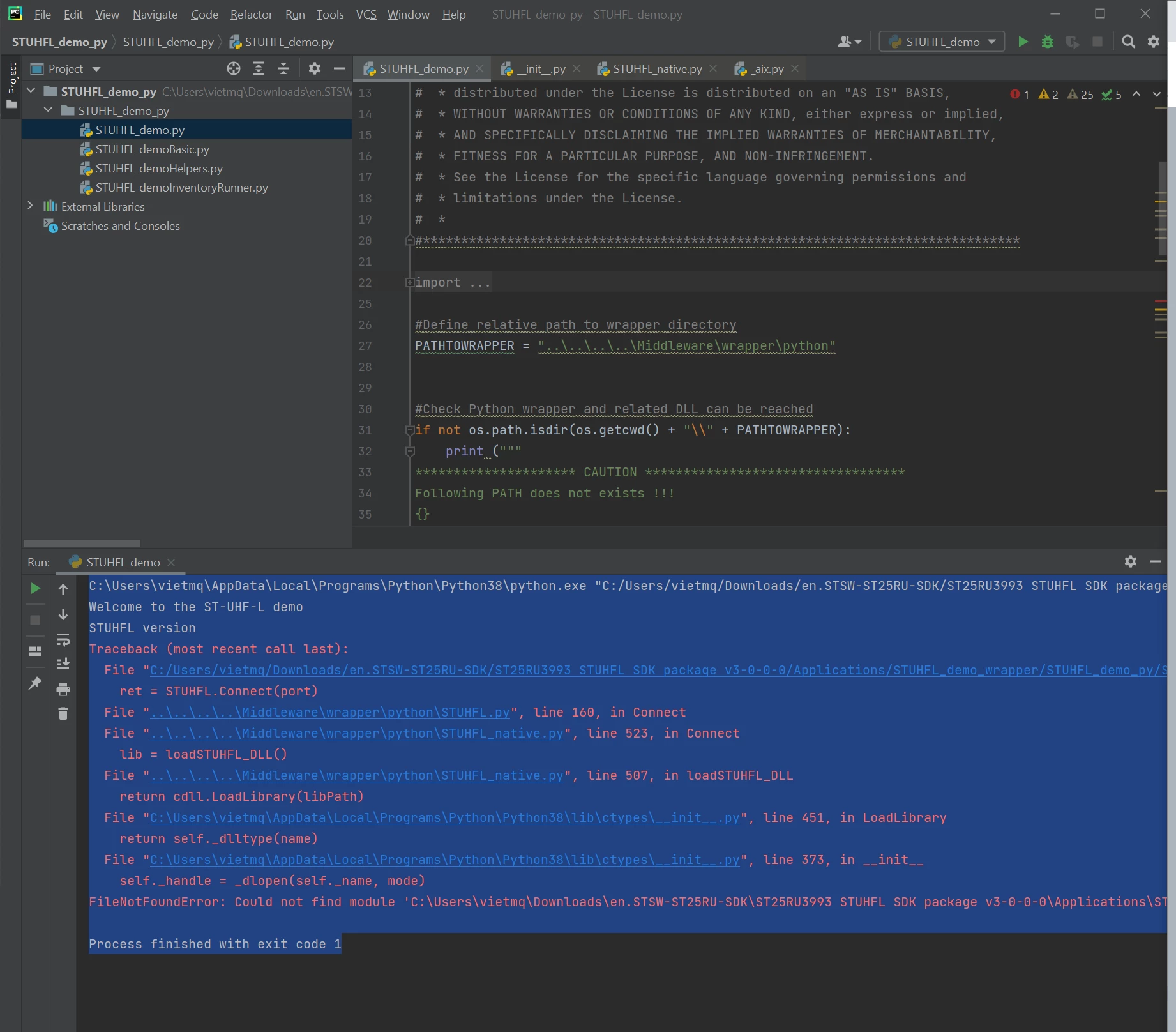This screenshot has width=1176, height=1032.
Task: Open STUHFL_demo run configuration dropdown
Action: click(942, 42)
